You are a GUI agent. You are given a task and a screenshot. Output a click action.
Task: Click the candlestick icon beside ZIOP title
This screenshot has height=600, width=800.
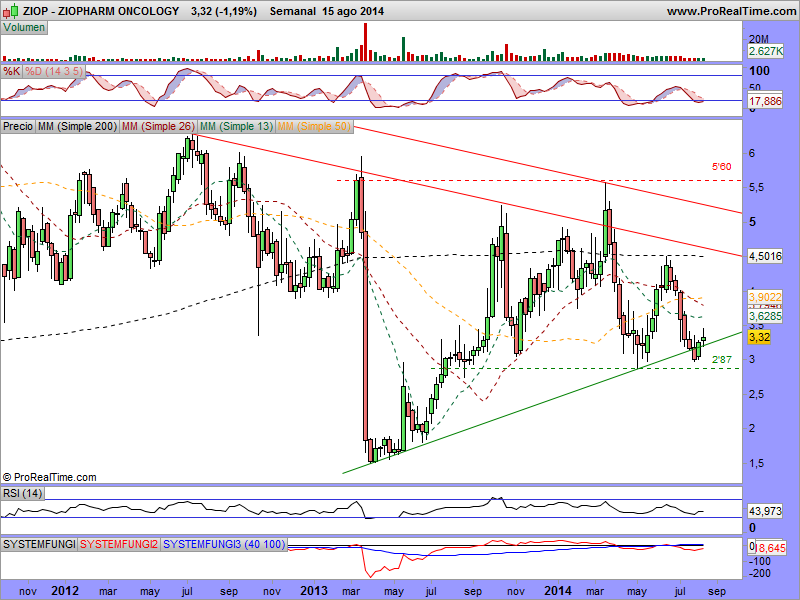pyautogui.click(x=11, y=11)
